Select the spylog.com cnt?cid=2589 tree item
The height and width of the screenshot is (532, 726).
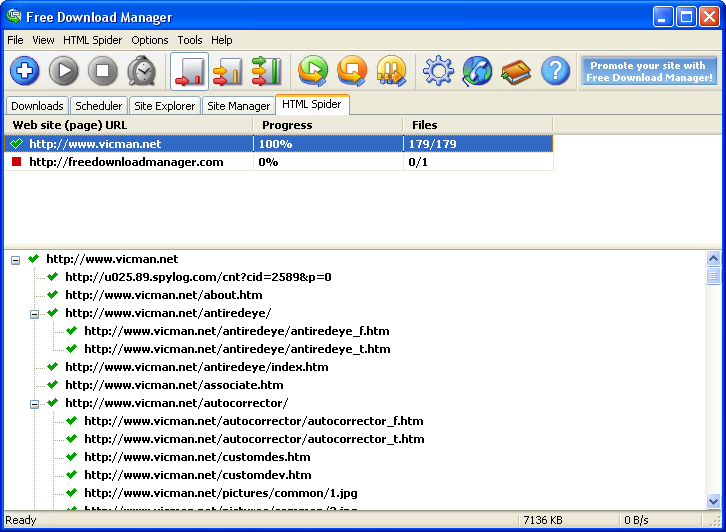pyautogui.click(x=198, y=277)
